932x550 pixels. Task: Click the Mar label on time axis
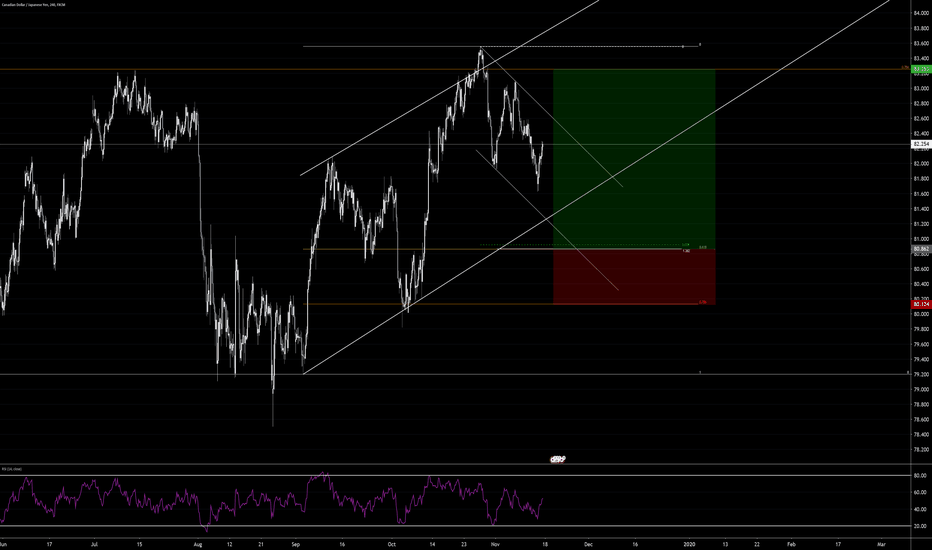click(881, 544)
